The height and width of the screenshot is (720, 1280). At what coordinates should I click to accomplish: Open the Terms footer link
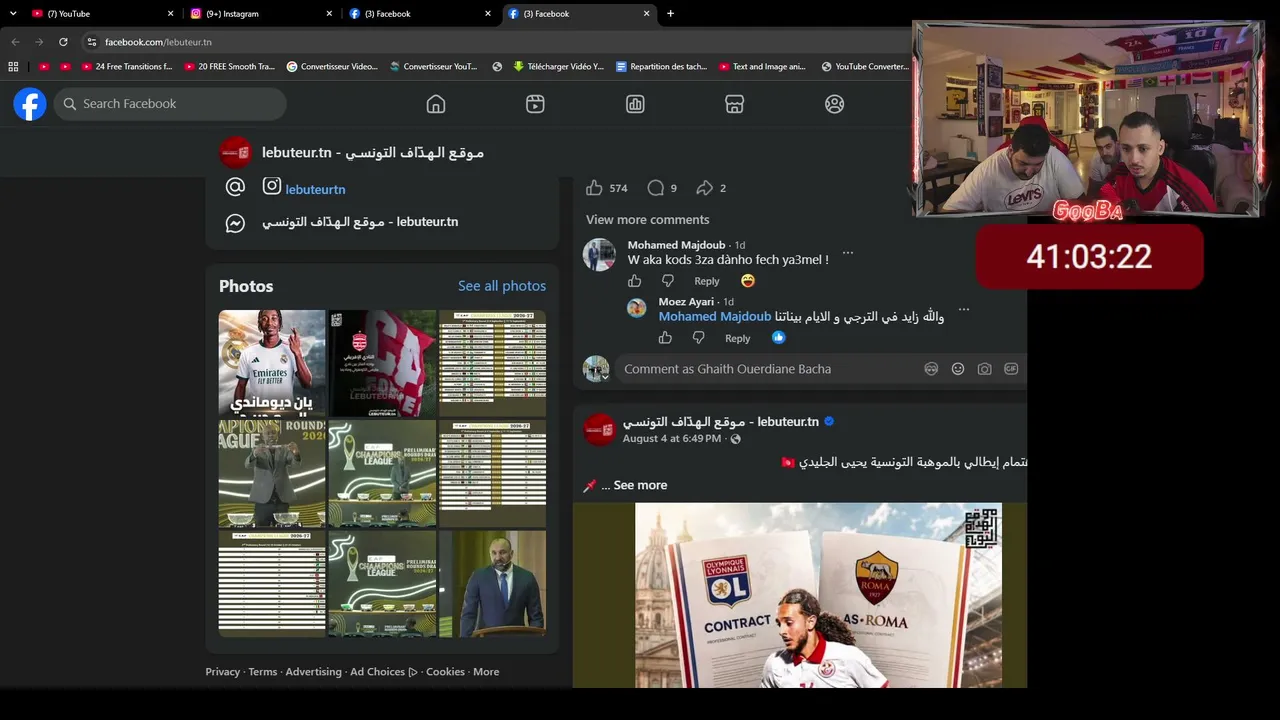[263, 672]
